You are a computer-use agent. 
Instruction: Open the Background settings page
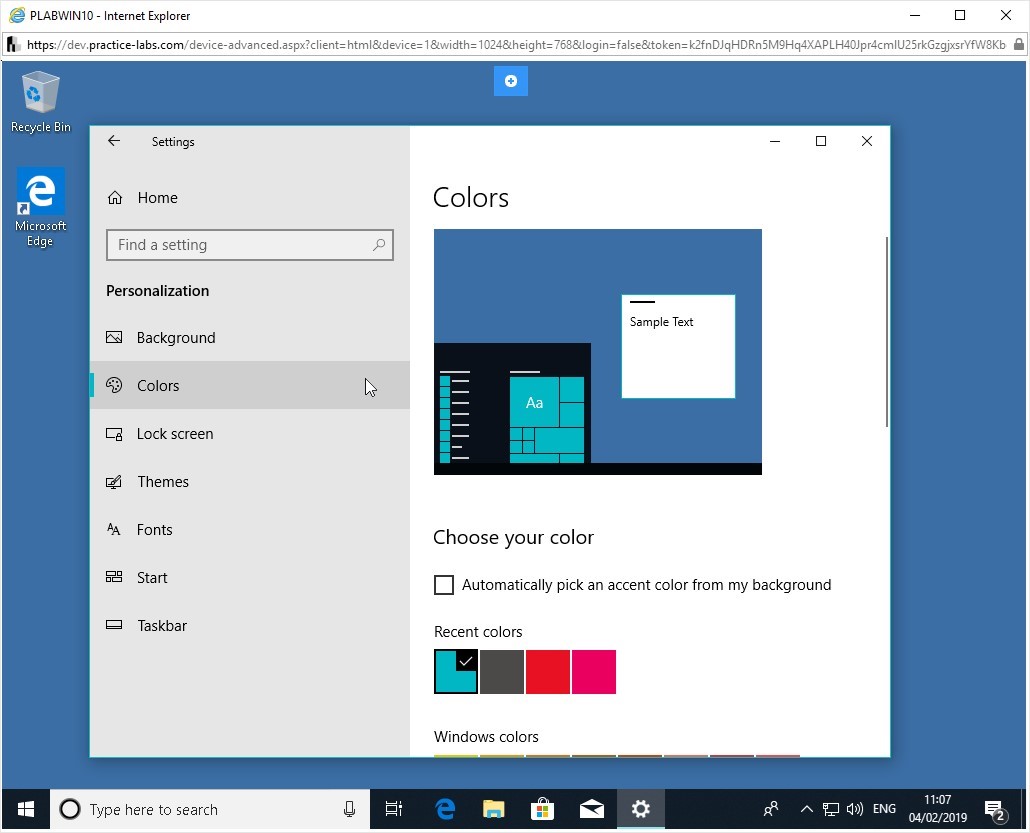point(250,338)
